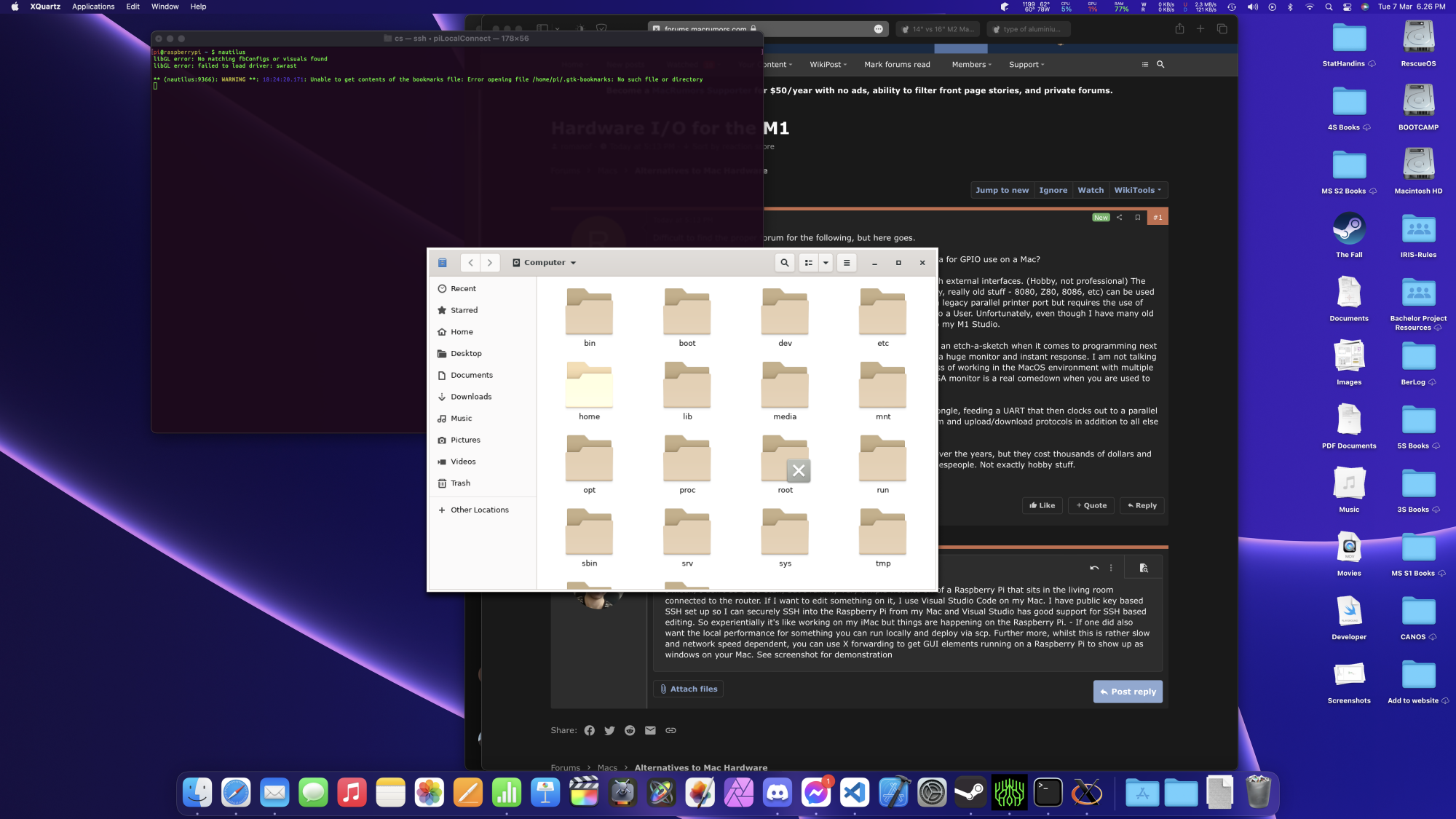Go back with the left arrow button
This screenshot has width=1456, height=819.
pos(471,263)
